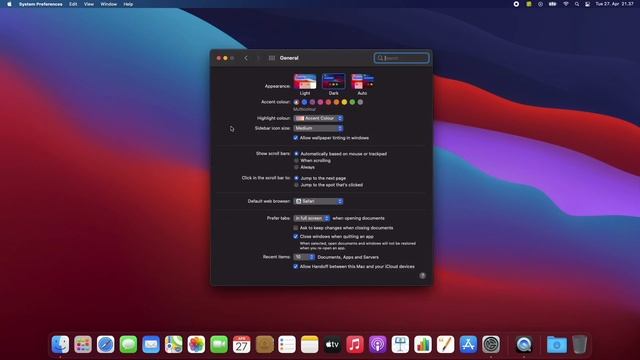Viewport: 640px width, 360px height.
Task: Select multicolour accent colour
Action: point(296,102)
